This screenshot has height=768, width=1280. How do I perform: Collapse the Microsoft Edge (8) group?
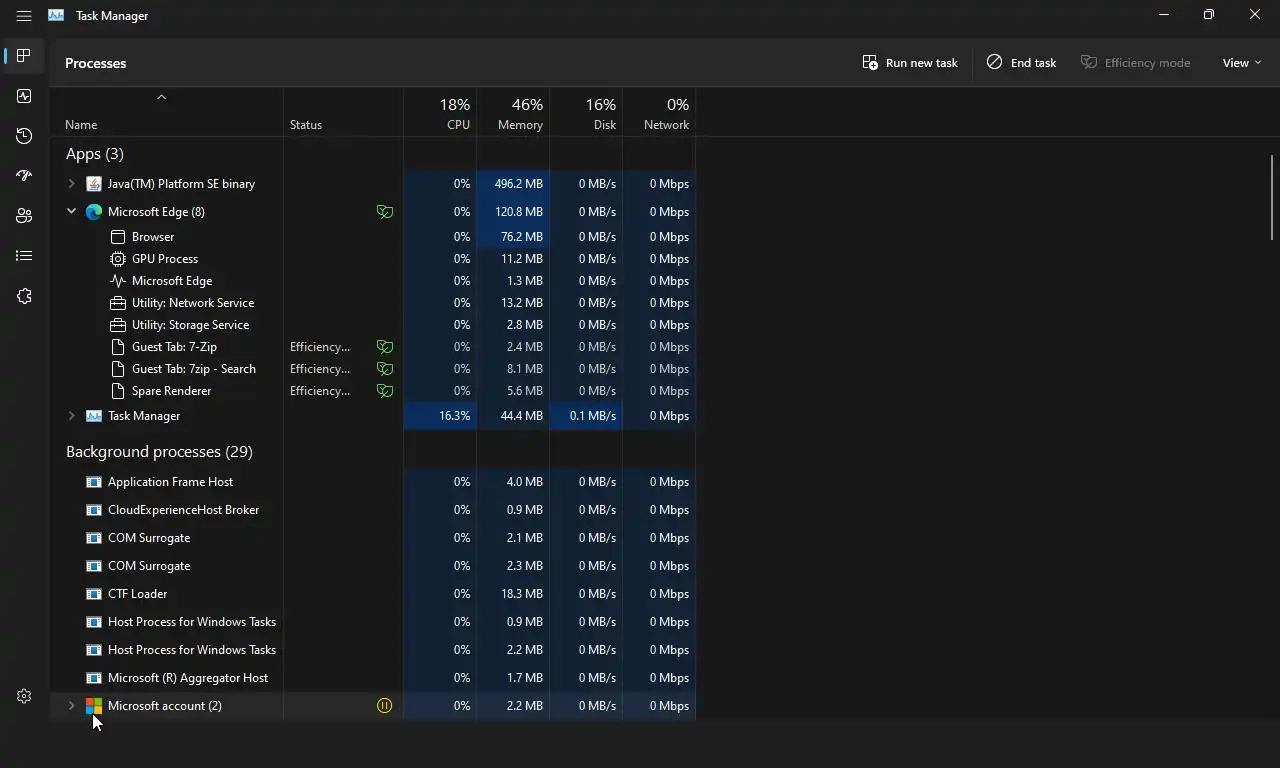(71, 212)
